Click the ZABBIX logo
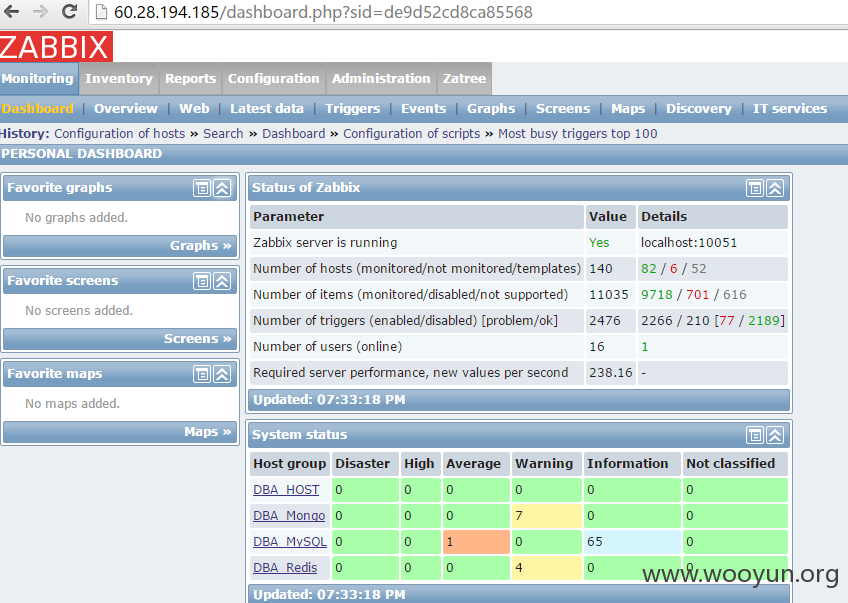 [56, 47]
